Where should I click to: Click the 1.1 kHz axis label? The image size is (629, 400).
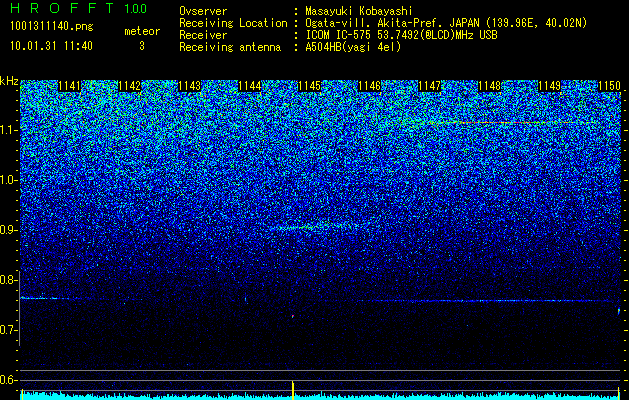(x=7, y=130)
